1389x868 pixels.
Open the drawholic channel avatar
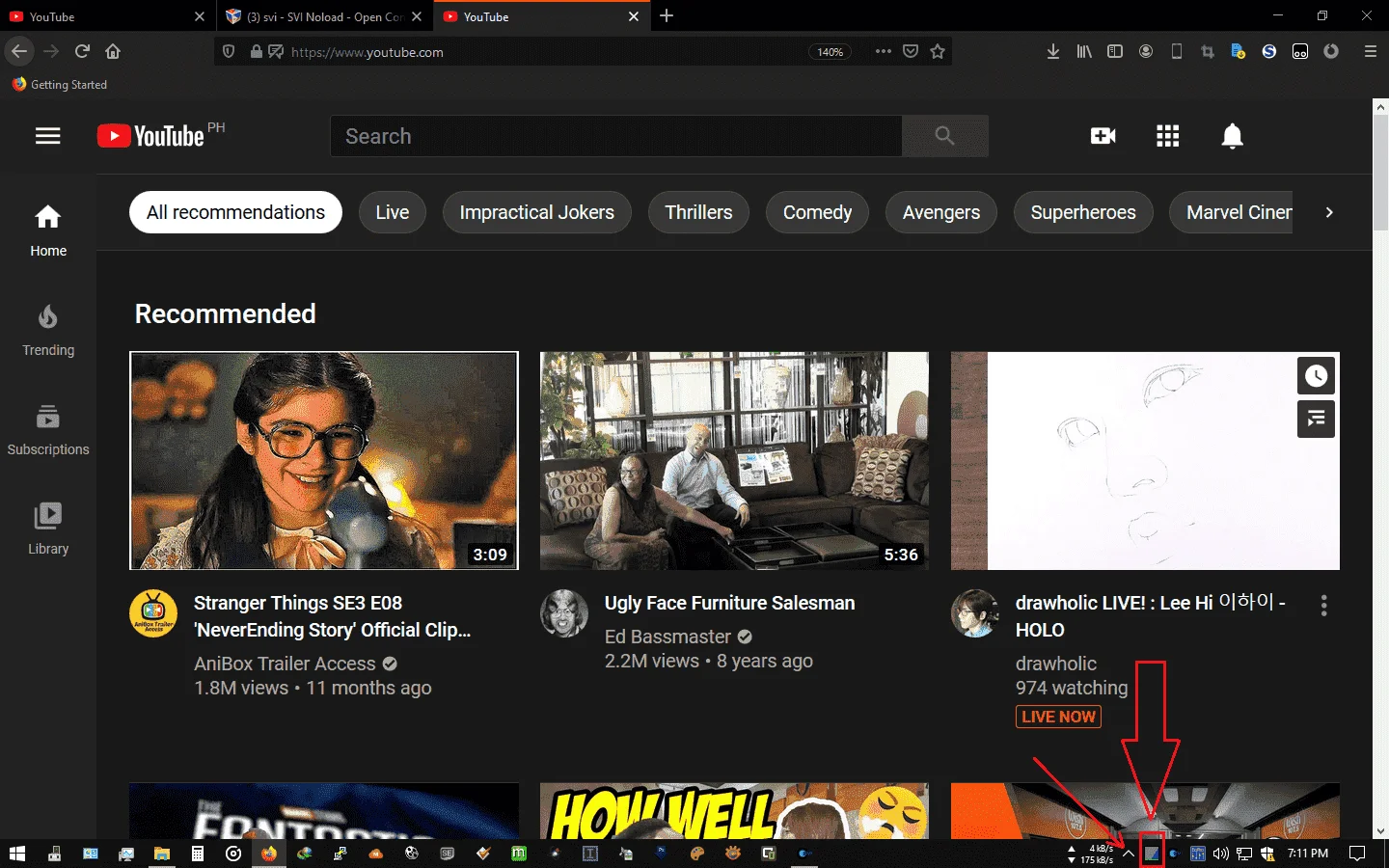click(x=975, y=613)
